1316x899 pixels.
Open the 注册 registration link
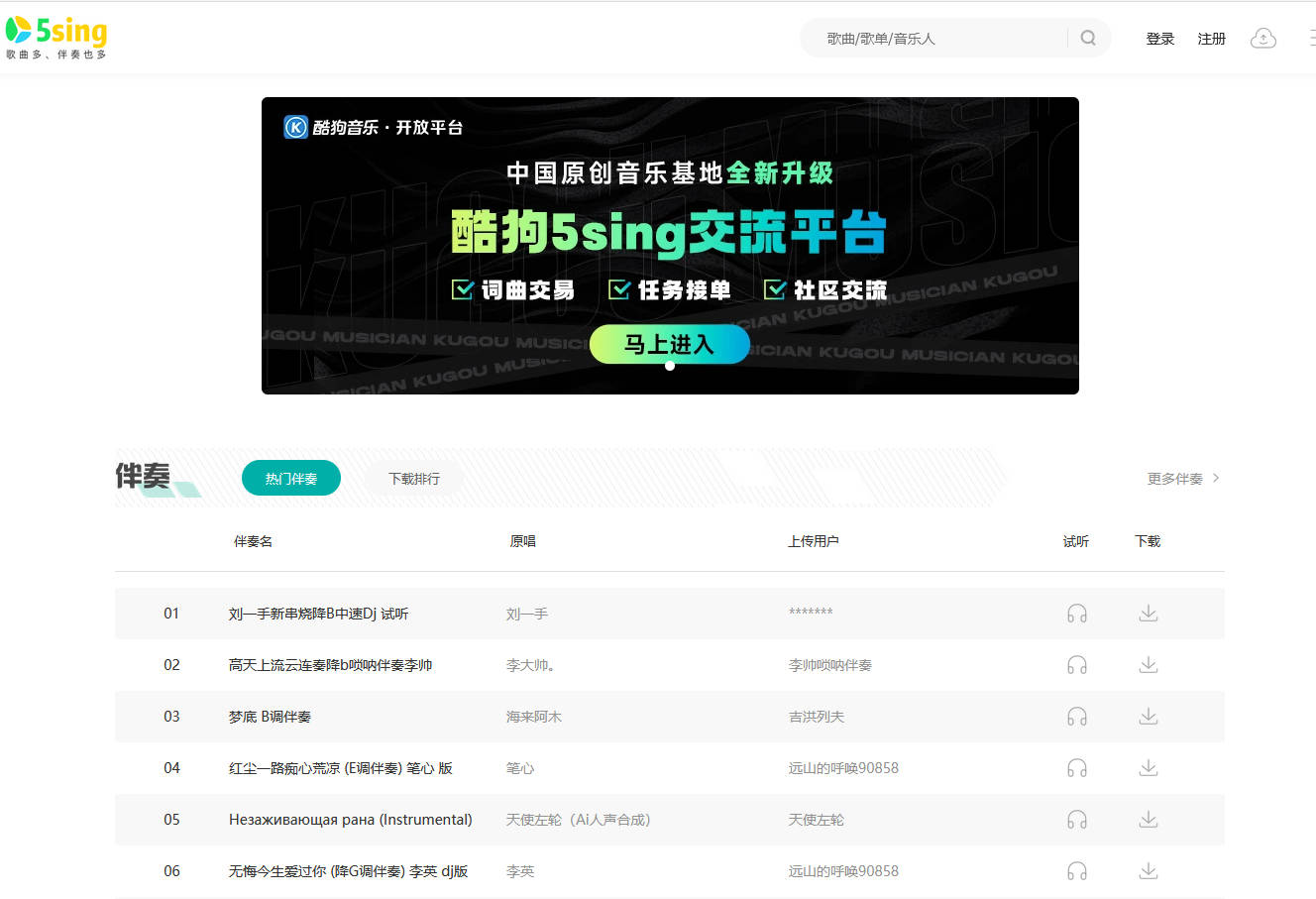pyautogui.click(x=1211, y=38)
